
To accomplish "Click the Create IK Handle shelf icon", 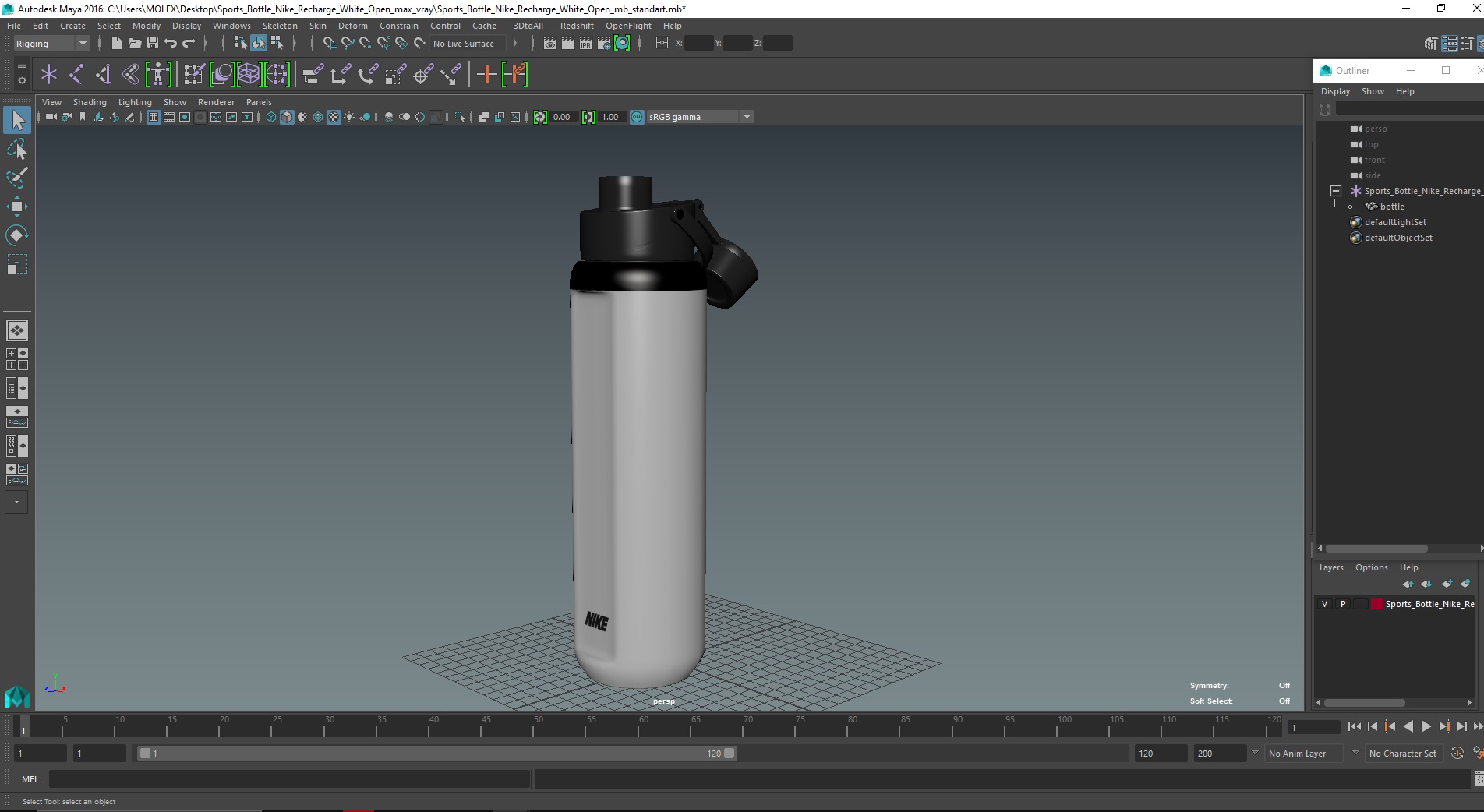I will (x=104, y=75).
